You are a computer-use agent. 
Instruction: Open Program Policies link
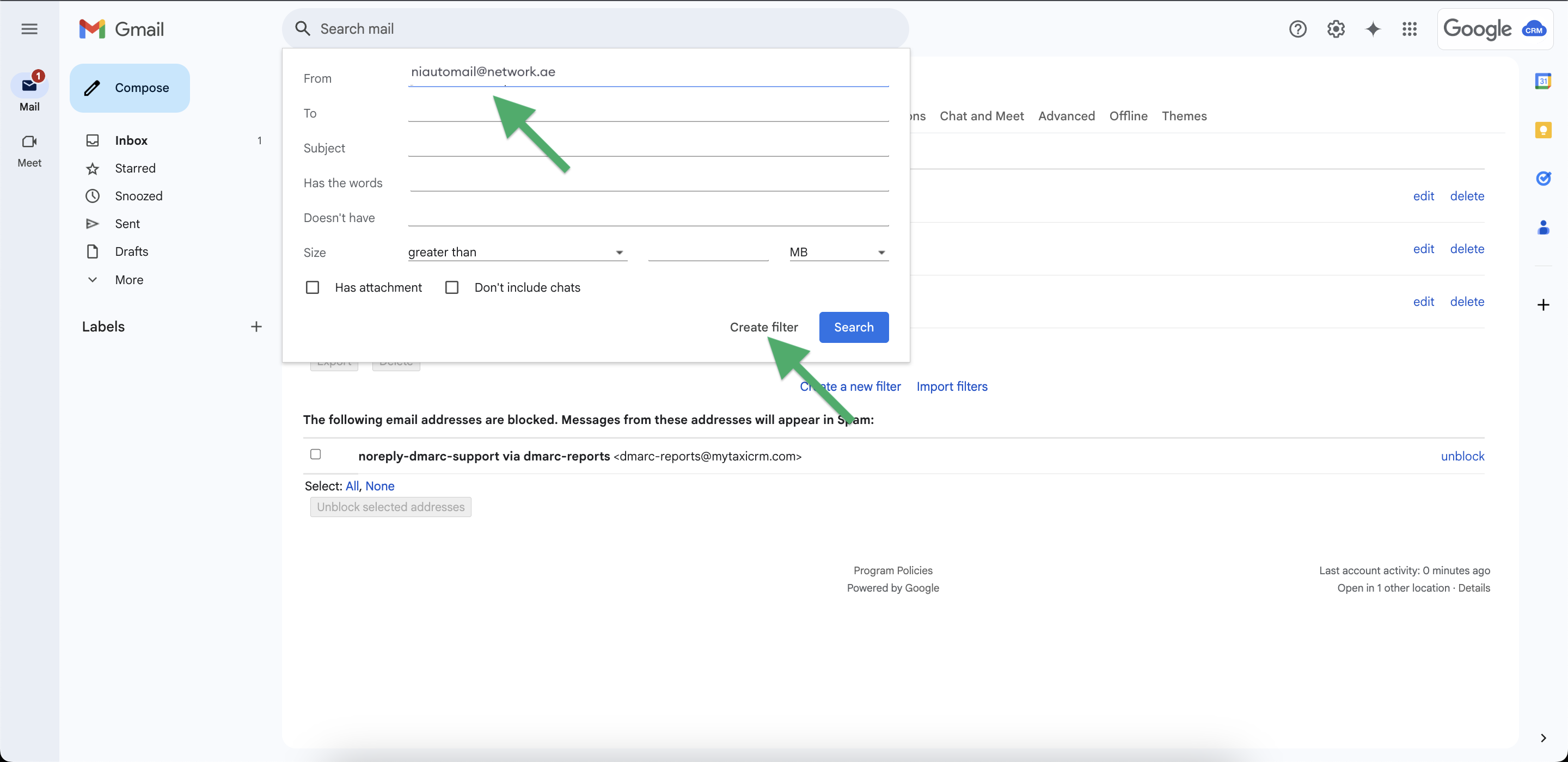[x=892, y=570]
